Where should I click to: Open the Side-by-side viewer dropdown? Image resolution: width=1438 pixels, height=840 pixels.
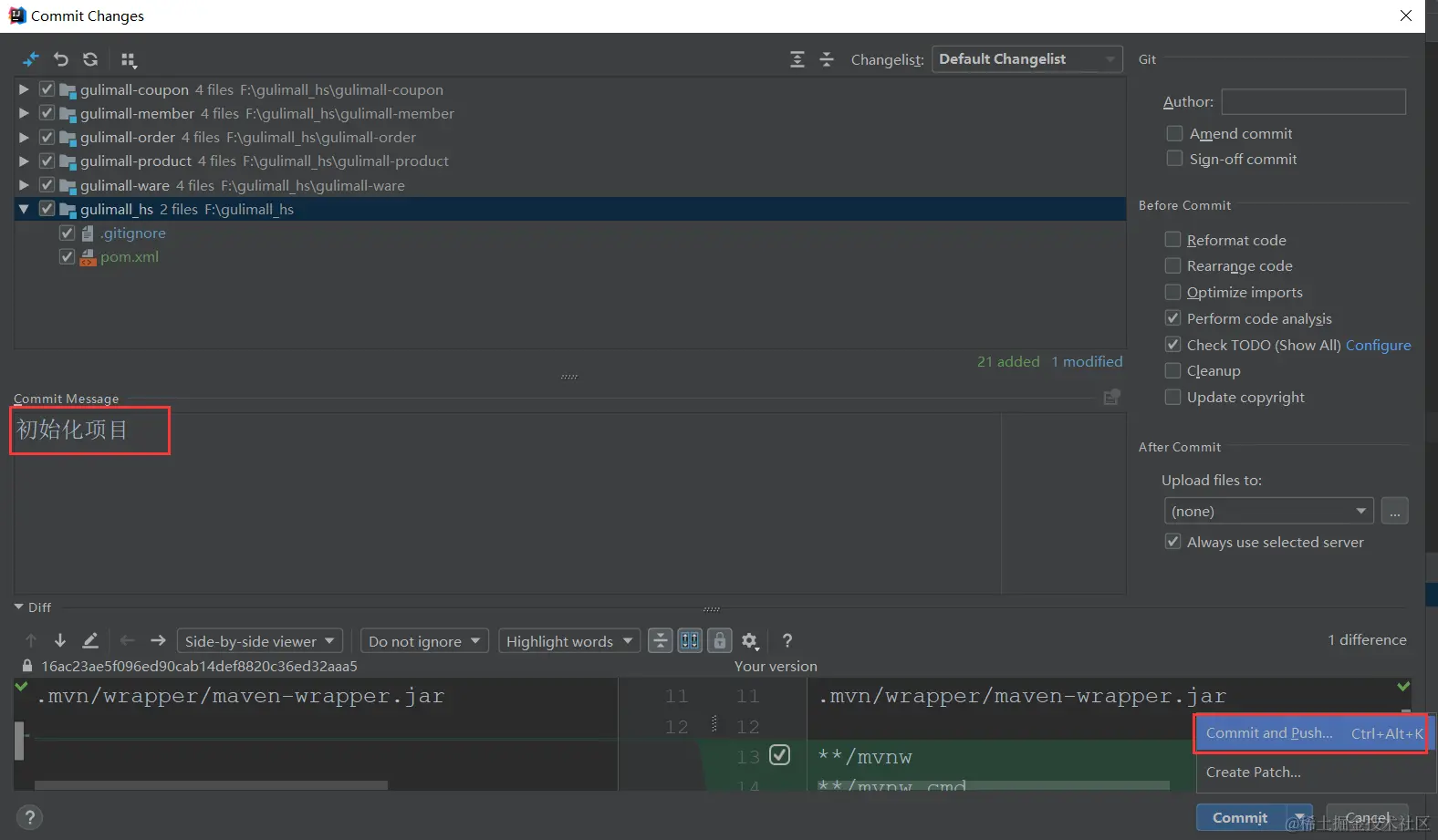[x=260, y=641]
